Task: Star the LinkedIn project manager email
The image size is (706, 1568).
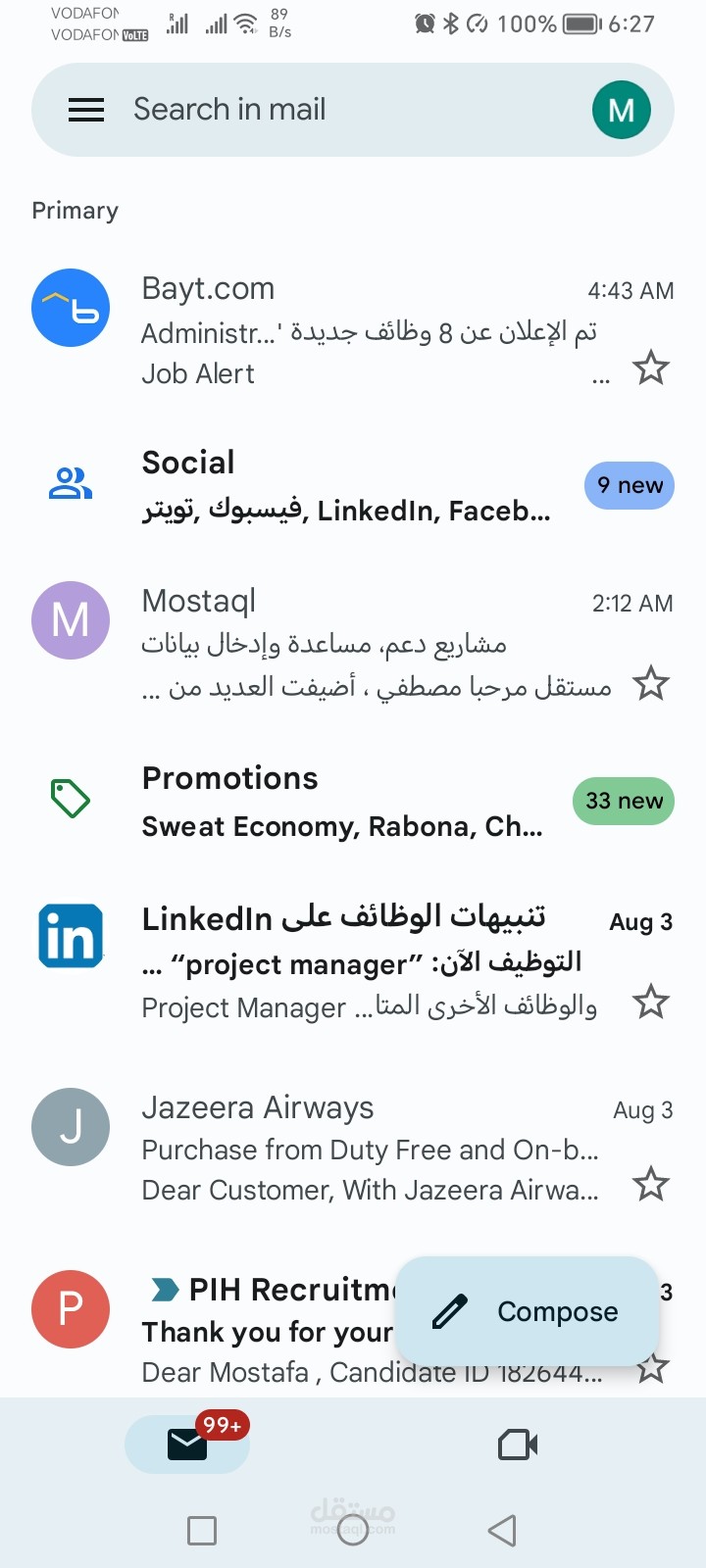Action: click(x=650, y=1003)
